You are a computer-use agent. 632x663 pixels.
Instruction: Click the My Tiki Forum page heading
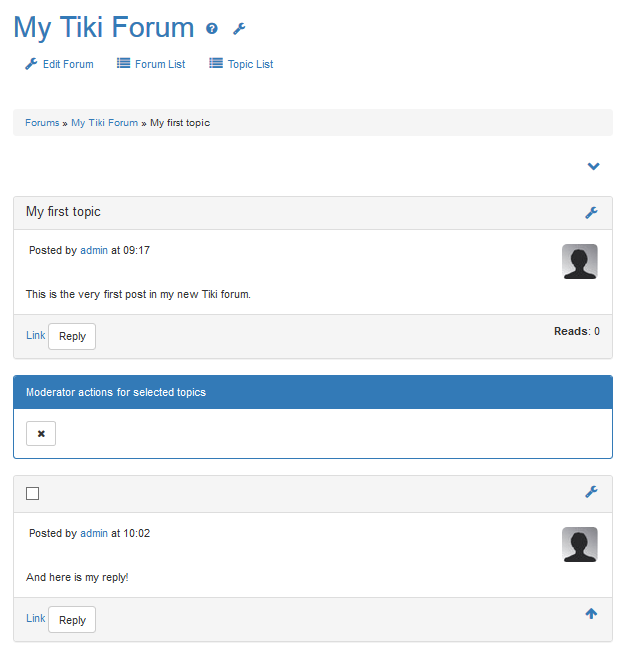pos(104,28)
